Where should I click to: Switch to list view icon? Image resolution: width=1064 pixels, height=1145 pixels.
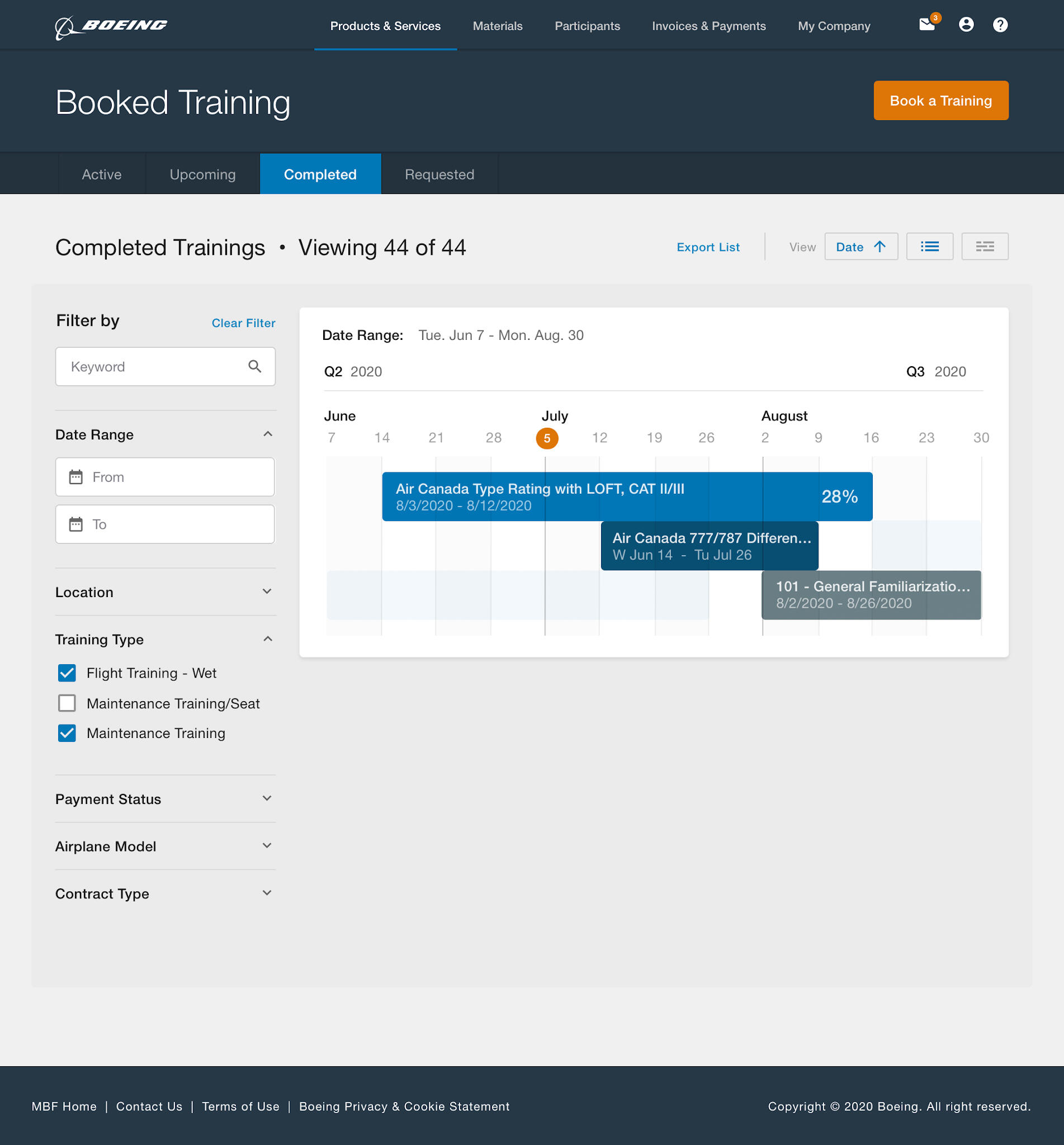click(x=929, y=247)
